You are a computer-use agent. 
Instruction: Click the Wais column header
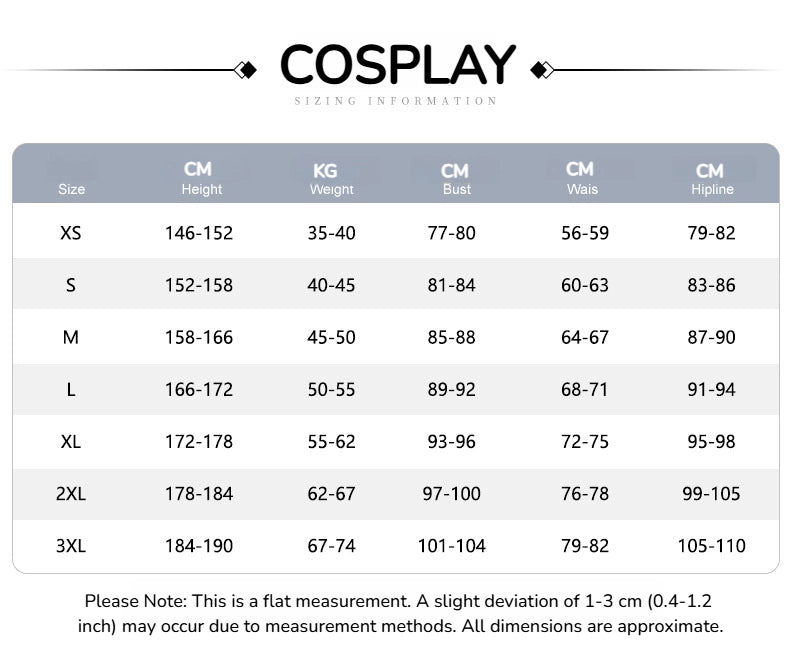tap(581, 178)
